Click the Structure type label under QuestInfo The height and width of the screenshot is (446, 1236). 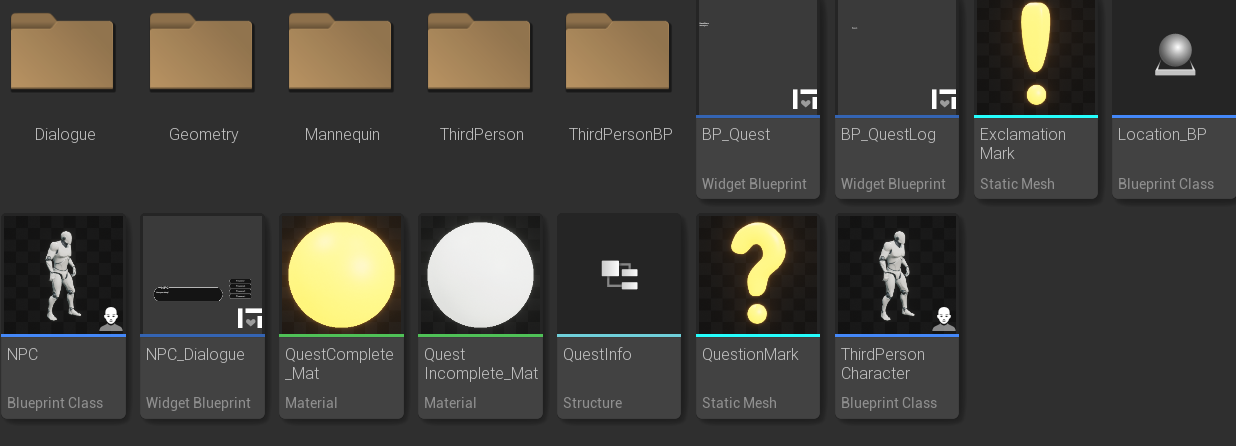pos(592,404)
